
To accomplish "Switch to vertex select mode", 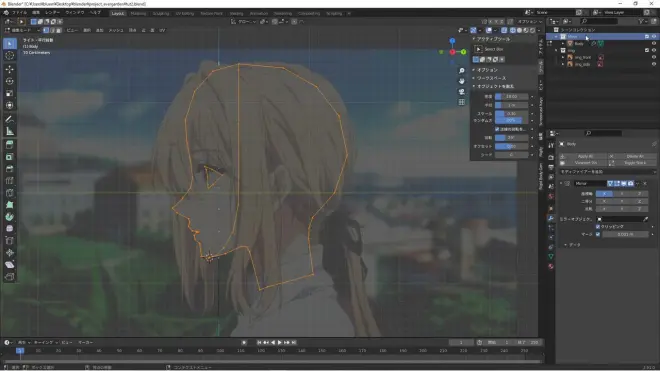I will 46,30.
